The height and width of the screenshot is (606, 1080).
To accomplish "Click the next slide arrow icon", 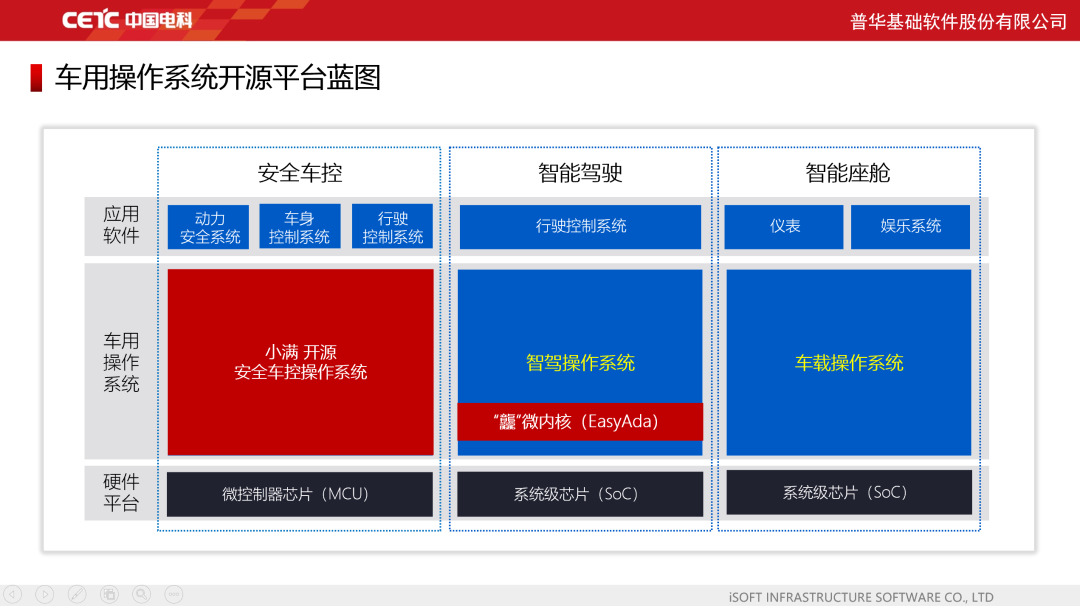I will pyautogui.click(x=45, y=594).
